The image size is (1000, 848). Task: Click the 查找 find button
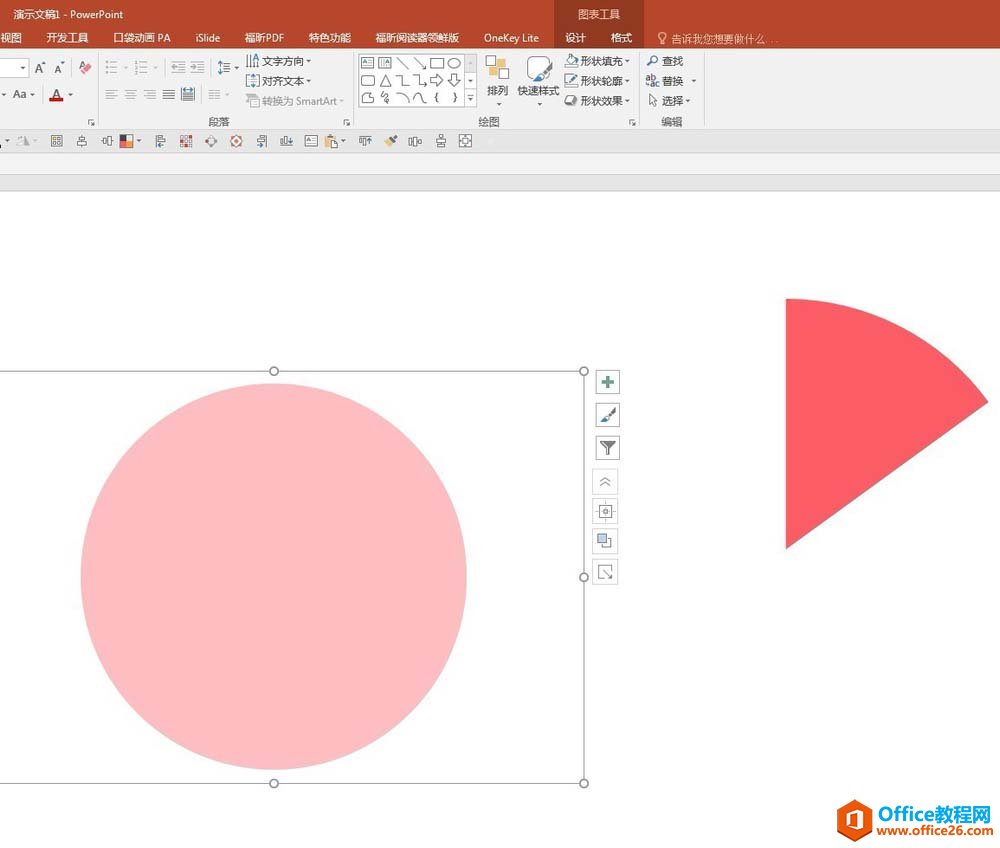[x=666, y=61]
